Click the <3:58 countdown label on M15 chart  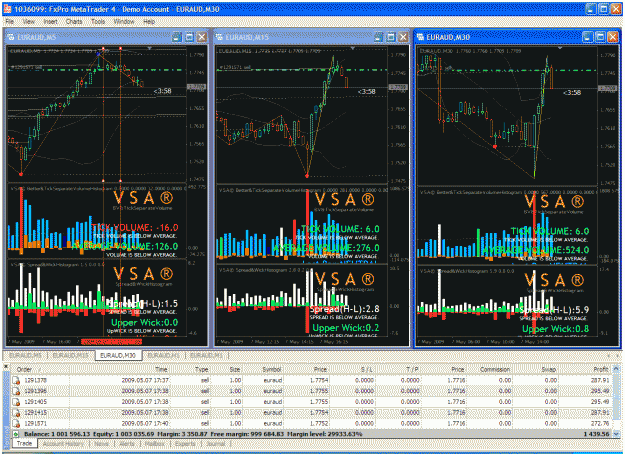pos(366,92)
